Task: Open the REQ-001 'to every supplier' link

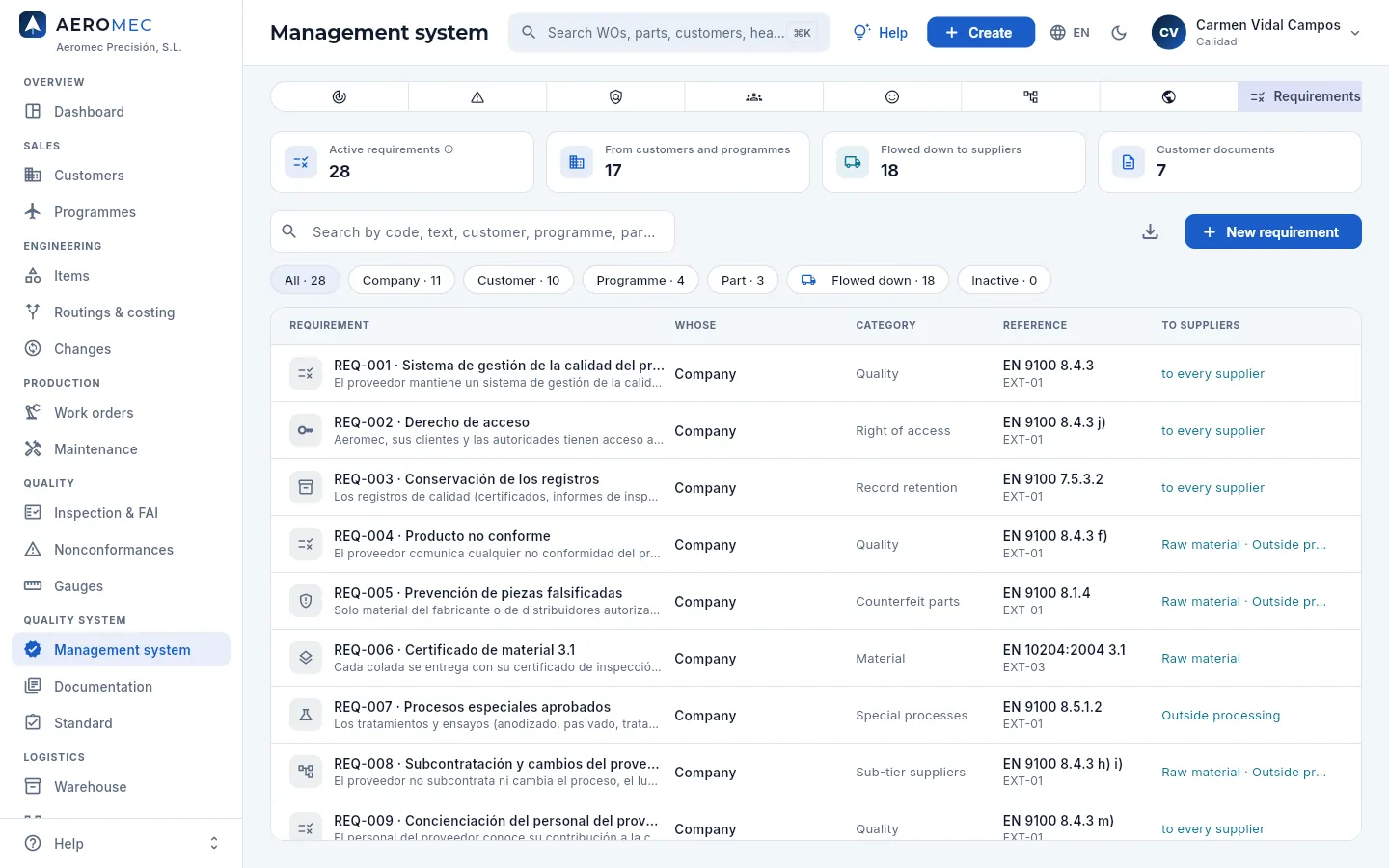Action: pyautogui.click(x=1212, y=374)
